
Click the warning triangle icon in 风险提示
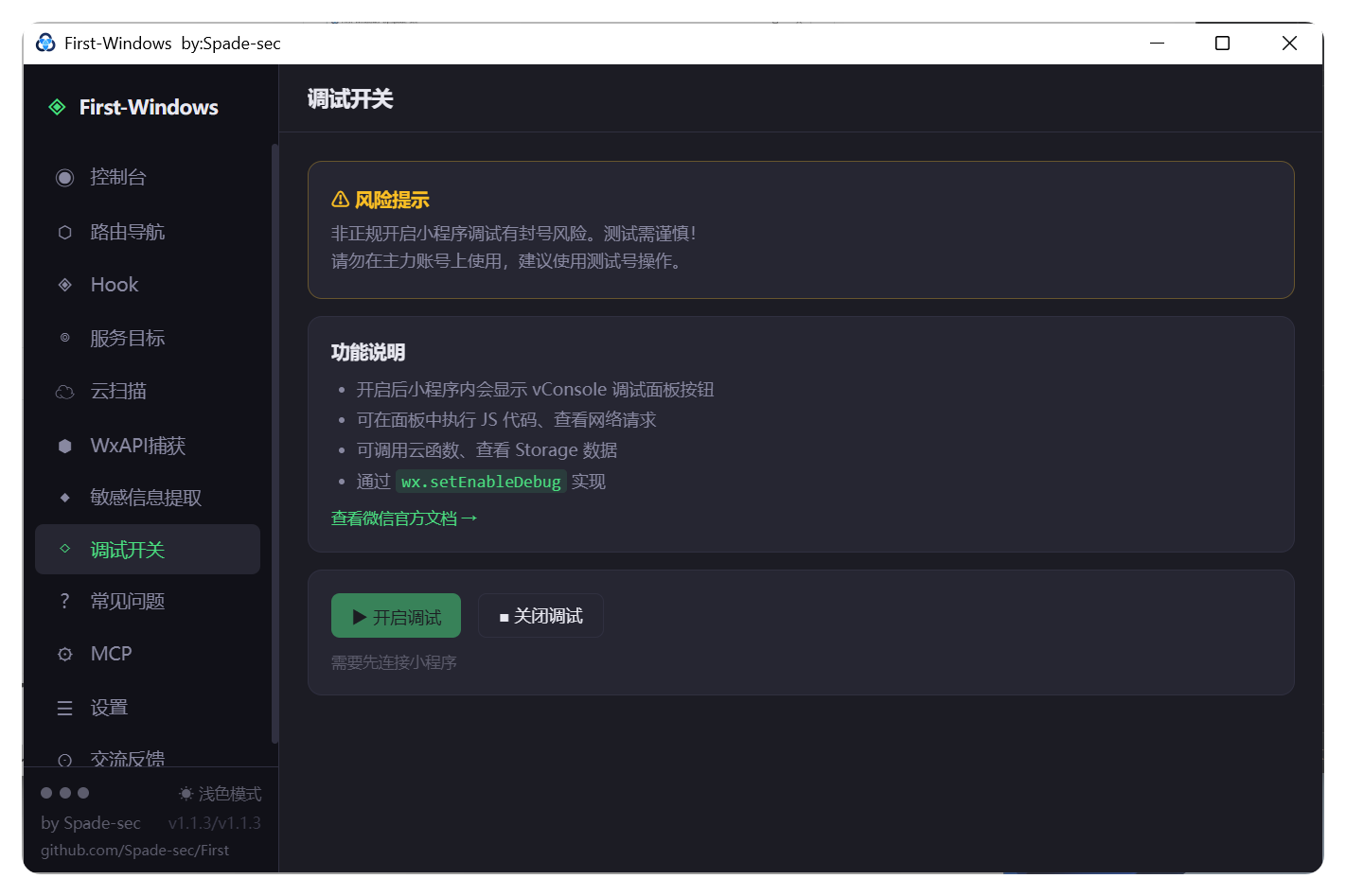(340, 200)
